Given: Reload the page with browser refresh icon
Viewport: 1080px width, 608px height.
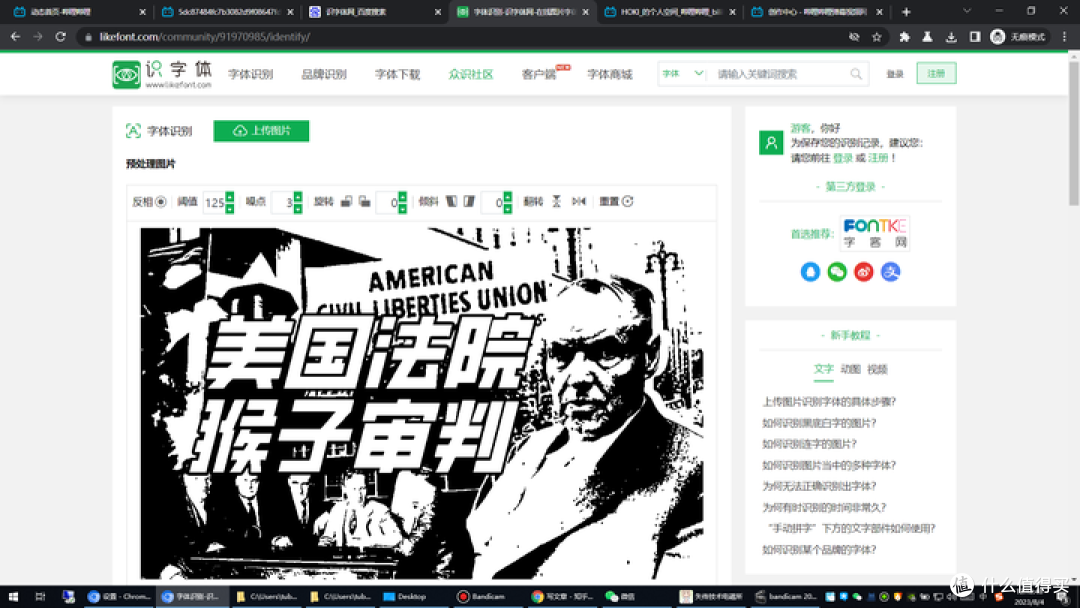Looking at the screenshot, I should tap(61, 36).
